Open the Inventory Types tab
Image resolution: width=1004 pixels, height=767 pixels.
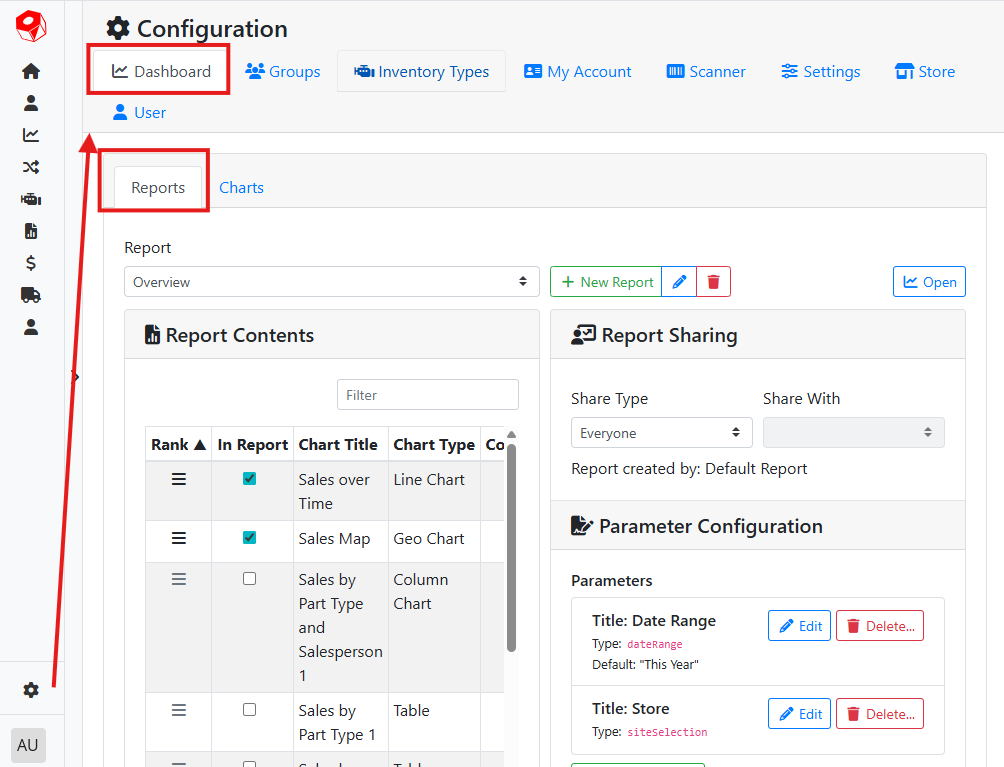421,72
